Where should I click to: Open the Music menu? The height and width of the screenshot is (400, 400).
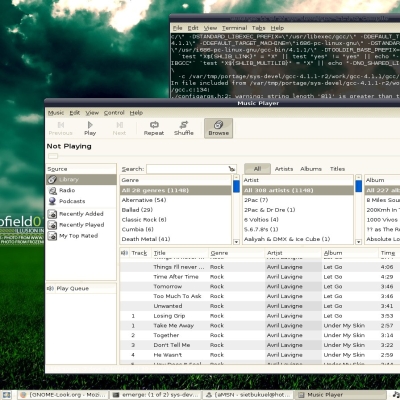(x=56, y=113)
